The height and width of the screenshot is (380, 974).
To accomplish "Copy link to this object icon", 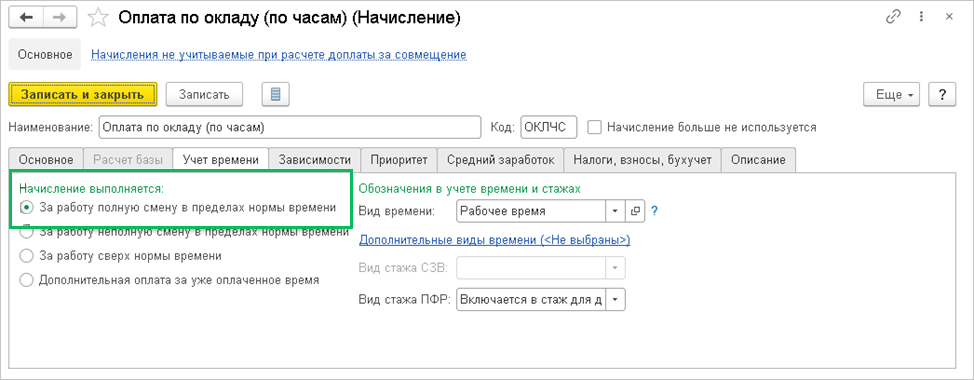I will coord(893,18).
